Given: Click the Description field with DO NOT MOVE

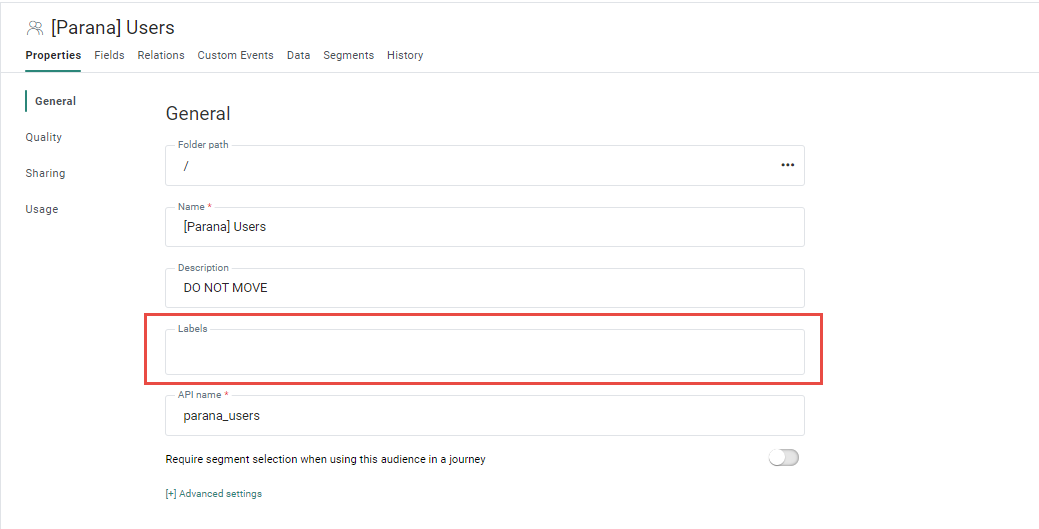Looking at the screenshot, I should tap(484, 288).
